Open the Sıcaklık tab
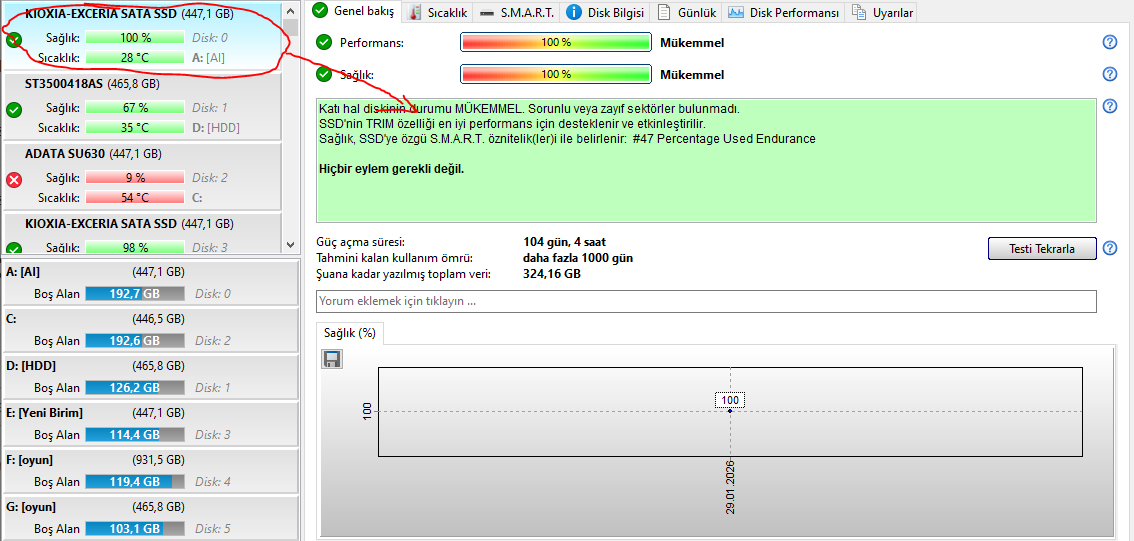The width and height of the screenshot is (1134, 541). pyautogui.click(x=439, y=12)
